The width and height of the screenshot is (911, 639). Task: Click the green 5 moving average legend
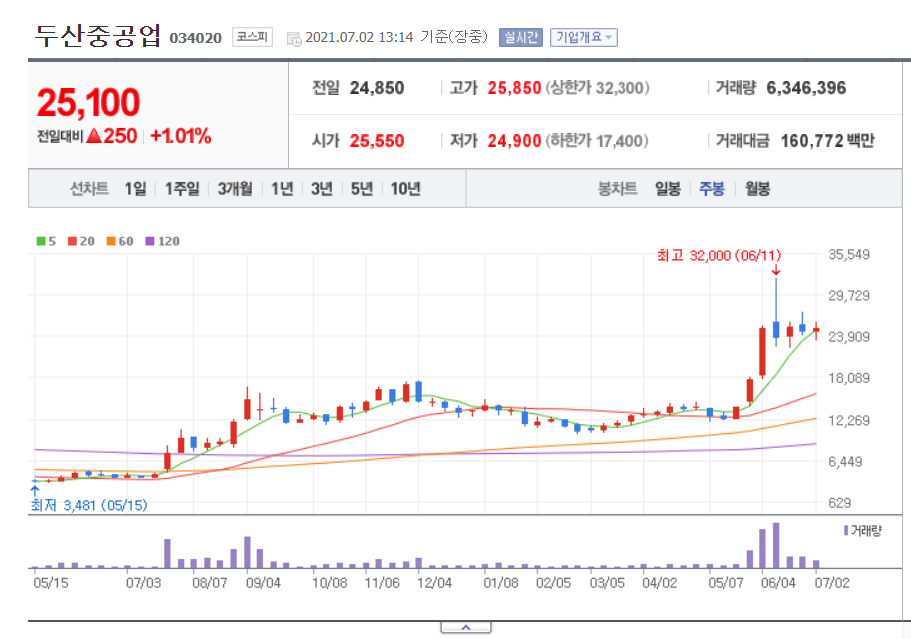46,241
